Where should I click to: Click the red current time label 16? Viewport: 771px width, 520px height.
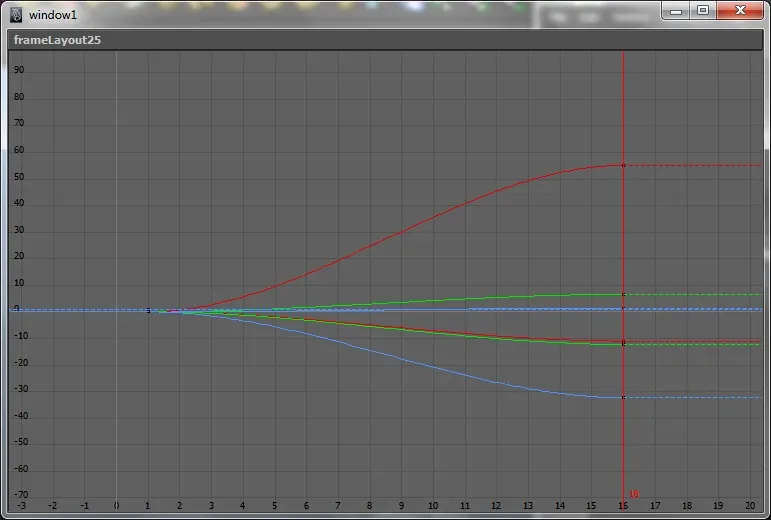click(x=634, y=493)
